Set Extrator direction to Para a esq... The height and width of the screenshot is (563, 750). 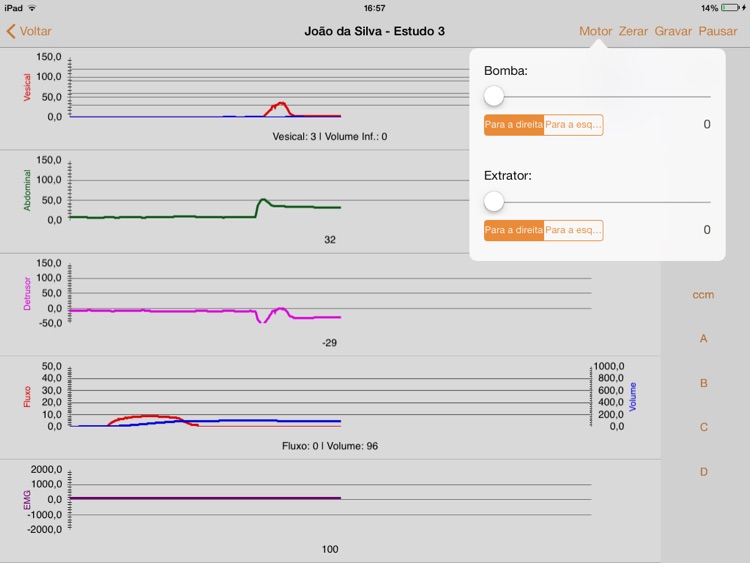[x=573, y=230]
